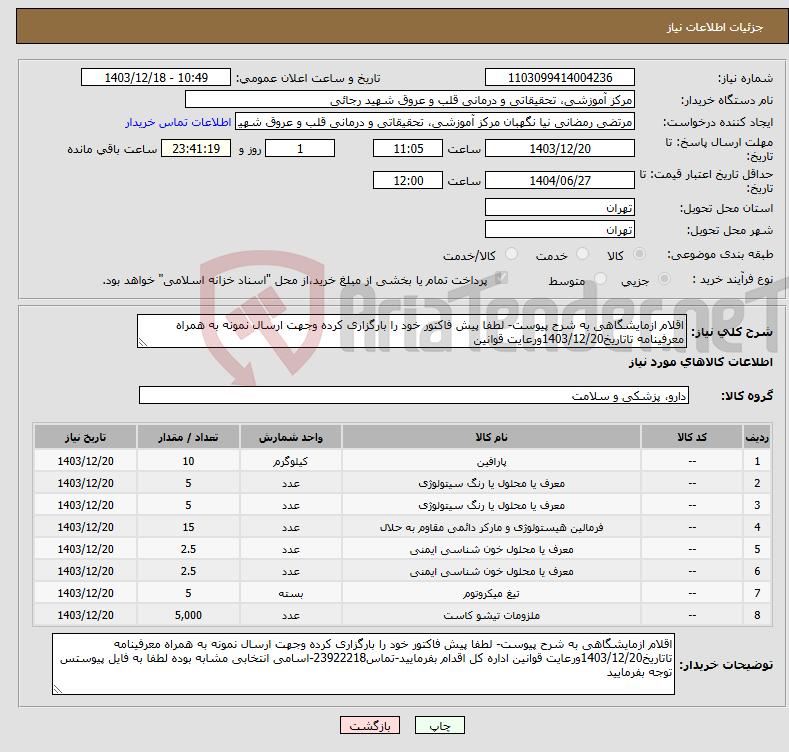Click the شرح کلی نیاز description textarea
789x752 pixels.
412,331
